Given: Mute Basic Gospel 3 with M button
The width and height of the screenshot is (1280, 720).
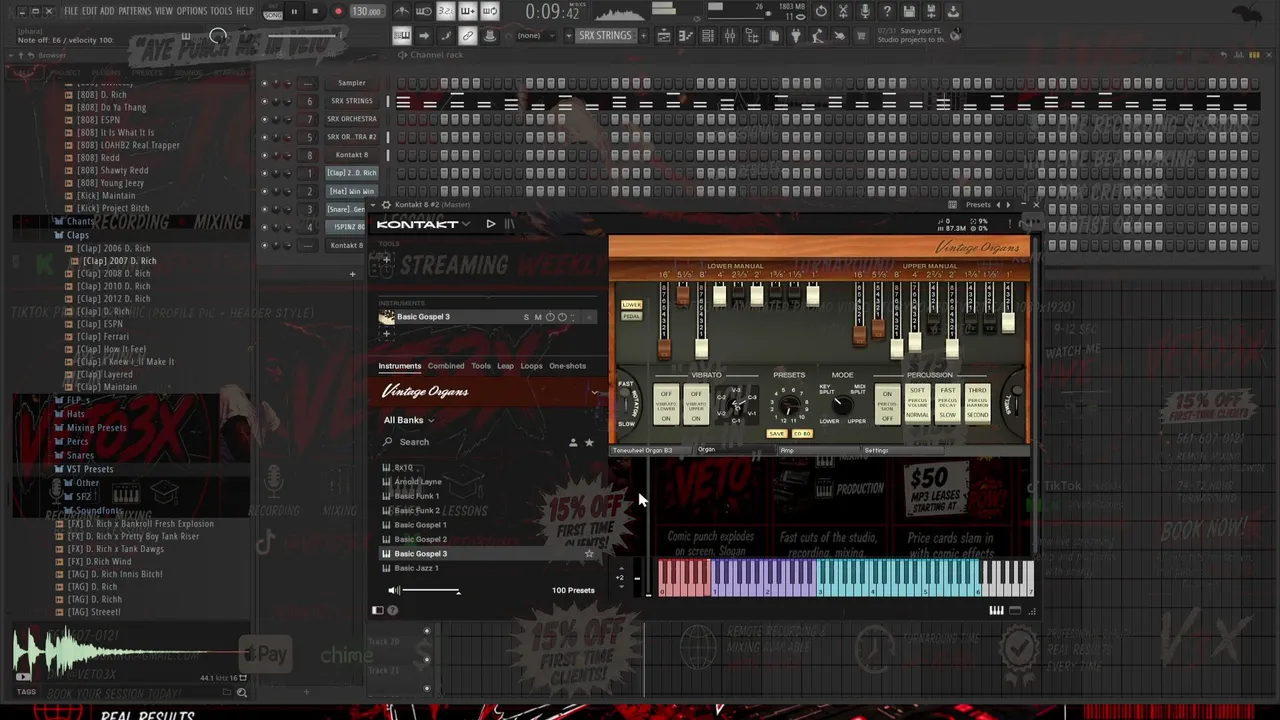Looking at the screenshot, I should [538, 317].
